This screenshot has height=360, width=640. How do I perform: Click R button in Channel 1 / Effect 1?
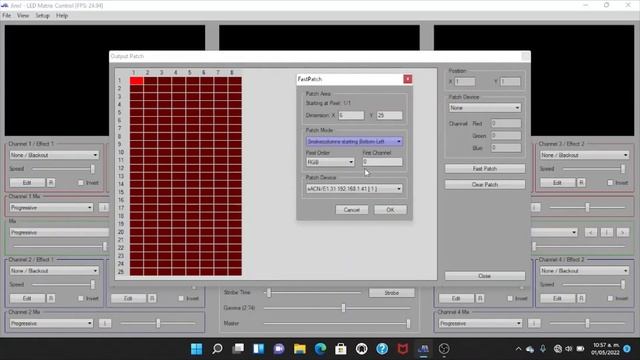51,182
